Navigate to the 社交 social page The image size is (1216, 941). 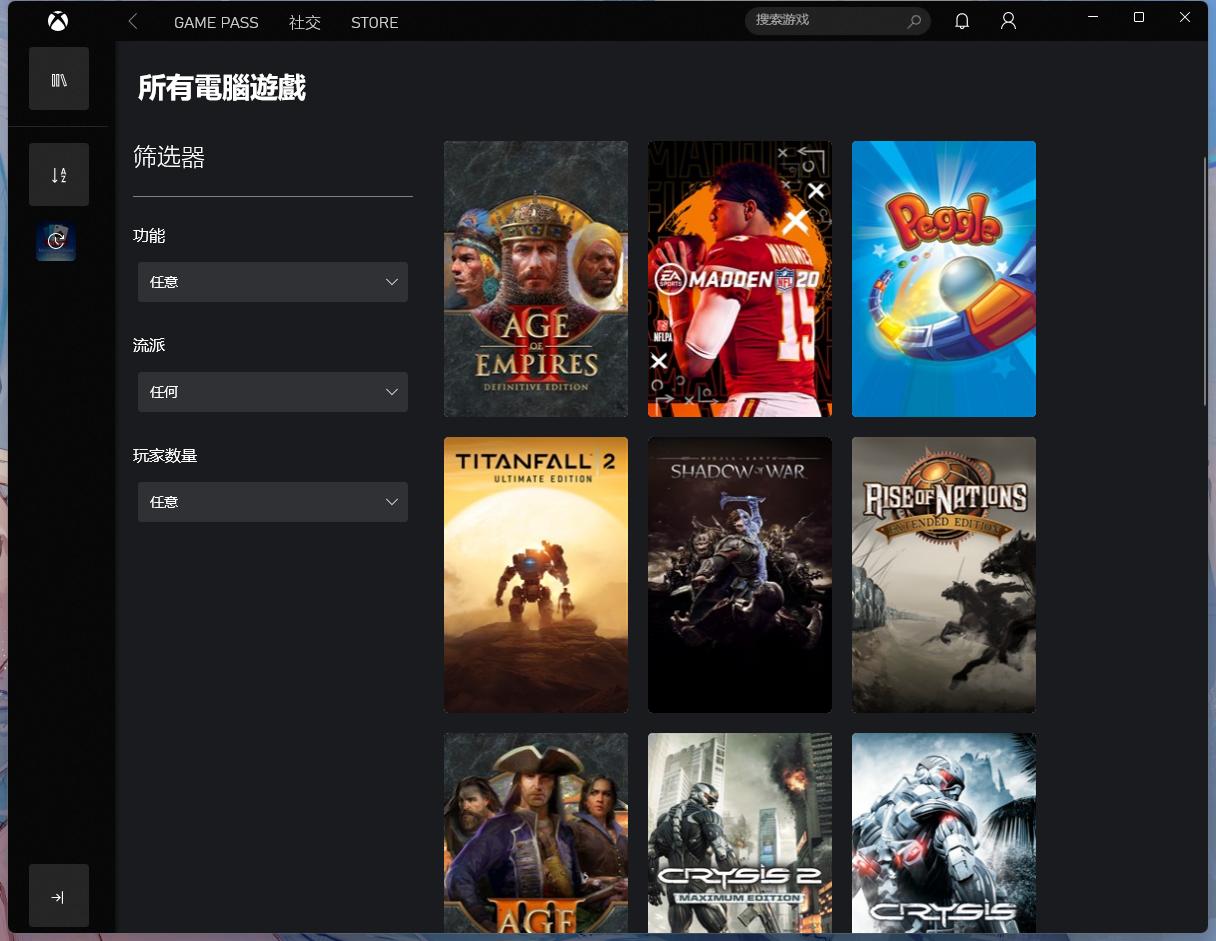point(305,22)
